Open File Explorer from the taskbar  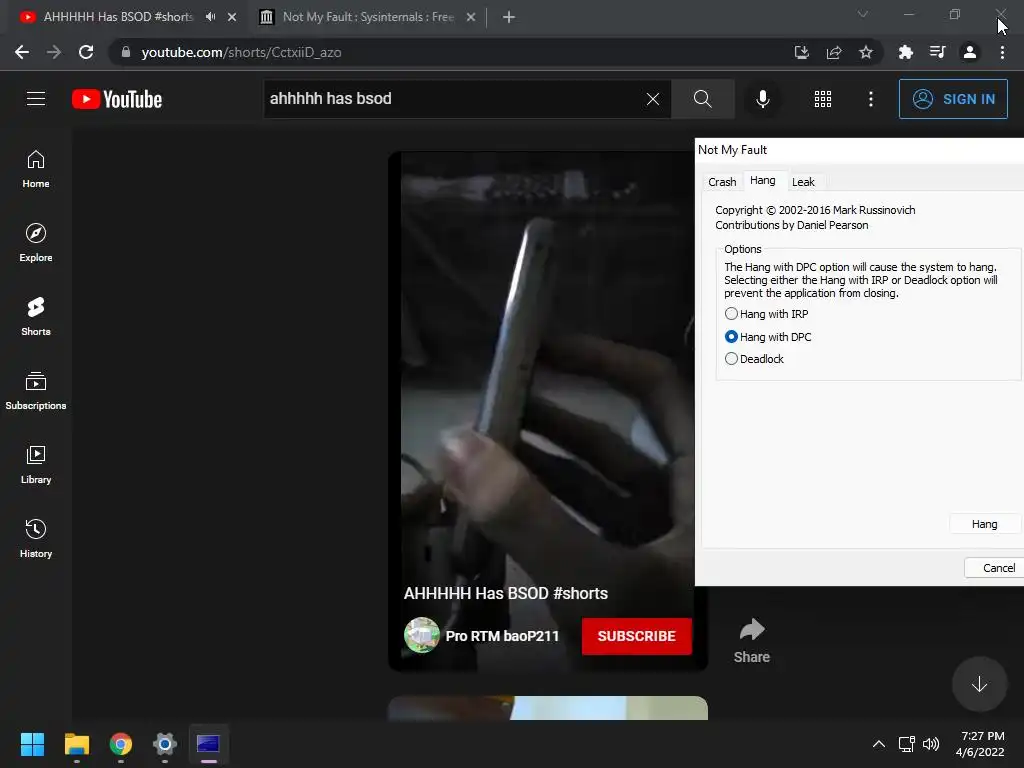tap(76, 744)
